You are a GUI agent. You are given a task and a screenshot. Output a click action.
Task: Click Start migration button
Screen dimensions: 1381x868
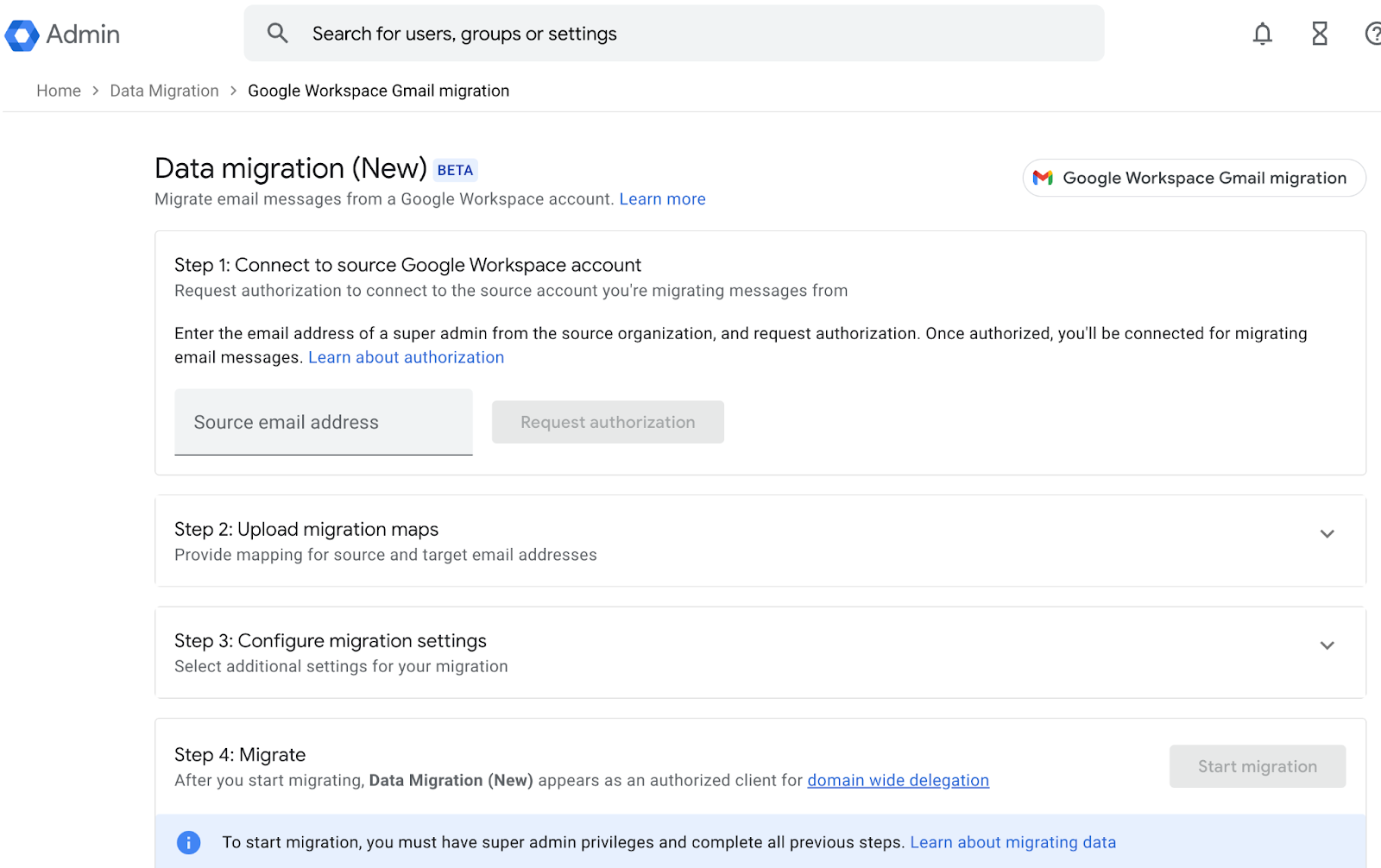(x=1258, y=766)
